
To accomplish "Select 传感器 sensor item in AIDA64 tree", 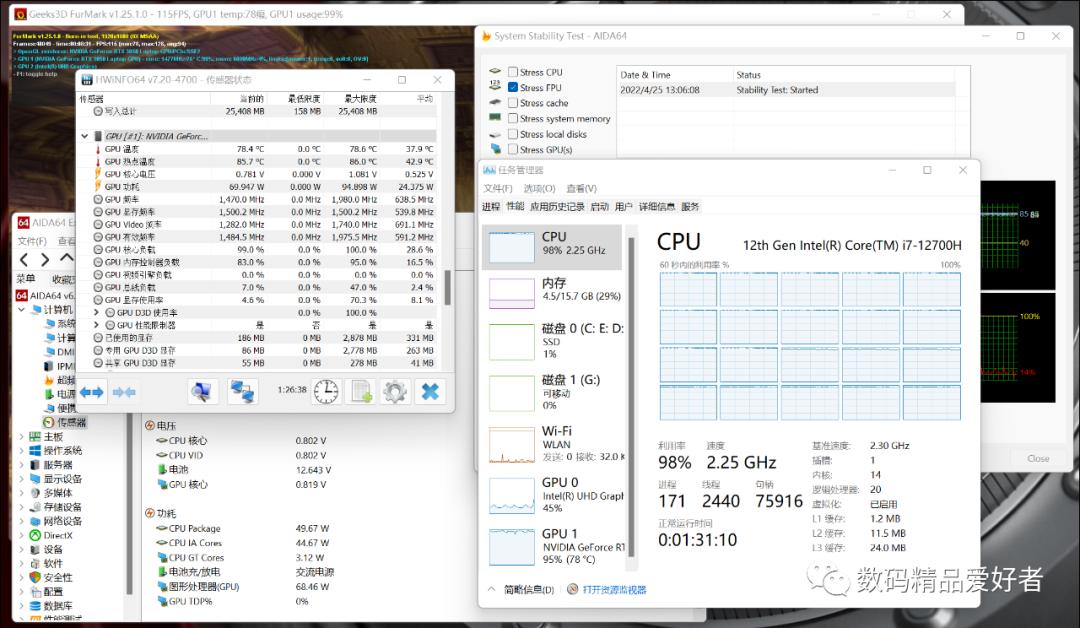I will tap(65, 422).
